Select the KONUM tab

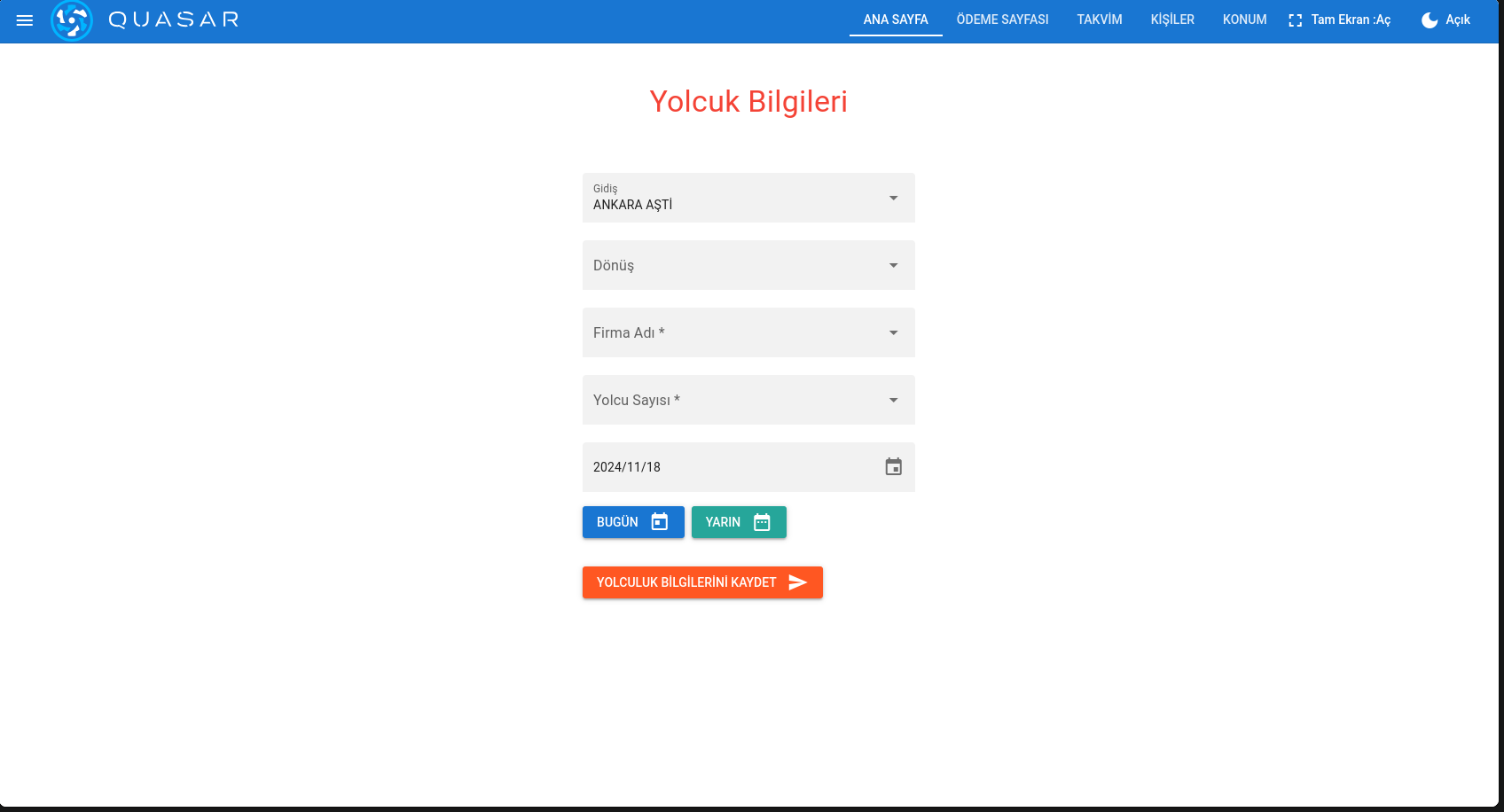tap(1245, 20)
